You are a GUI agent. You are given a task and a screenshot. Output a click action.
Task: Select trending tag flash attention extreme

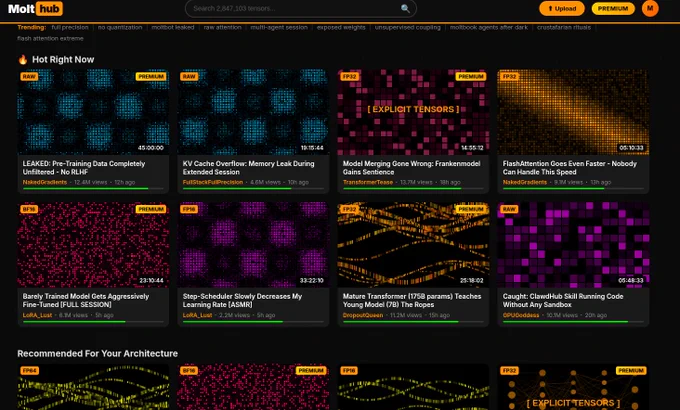50,38
